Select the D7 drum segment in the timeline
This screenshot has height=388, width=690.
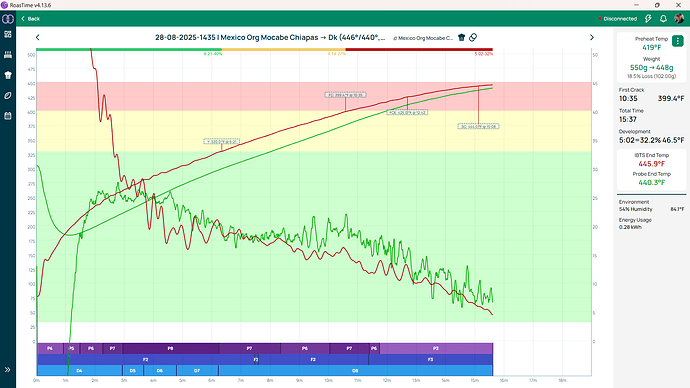click(197, 370)
